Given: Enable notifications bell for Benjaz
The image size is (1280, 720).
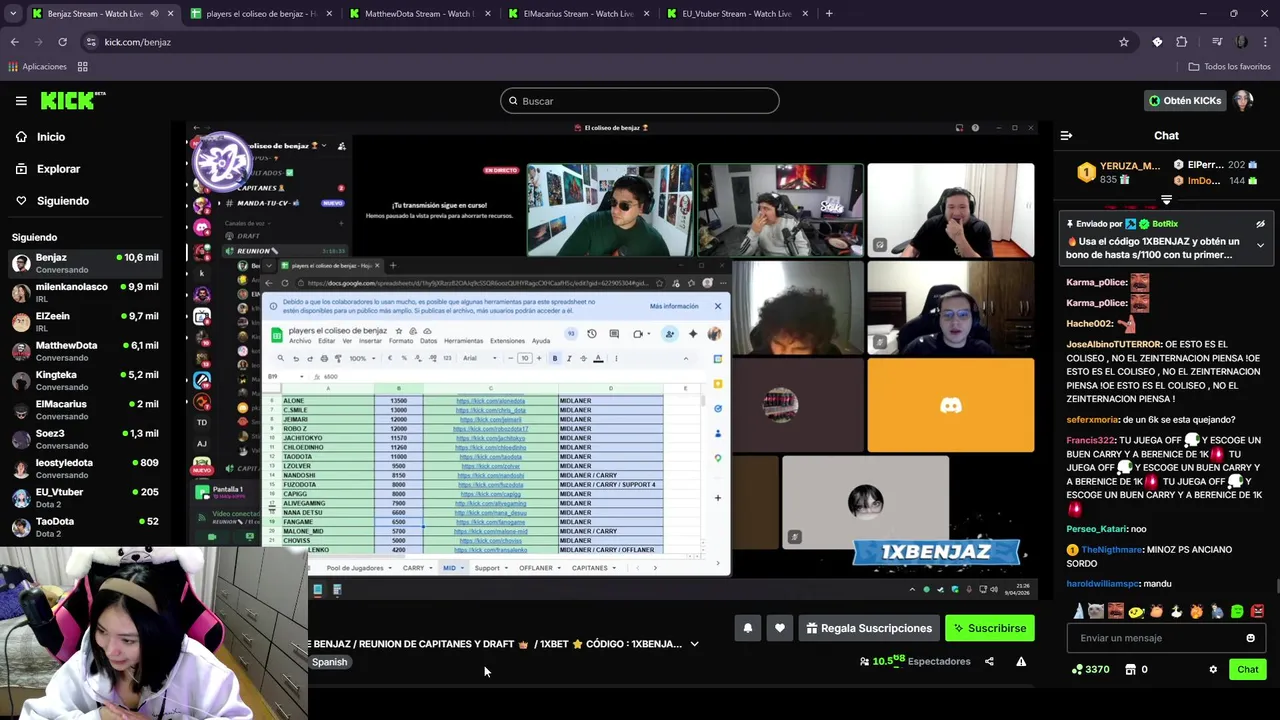Looking at the screenshot, I should coord(747,628).
